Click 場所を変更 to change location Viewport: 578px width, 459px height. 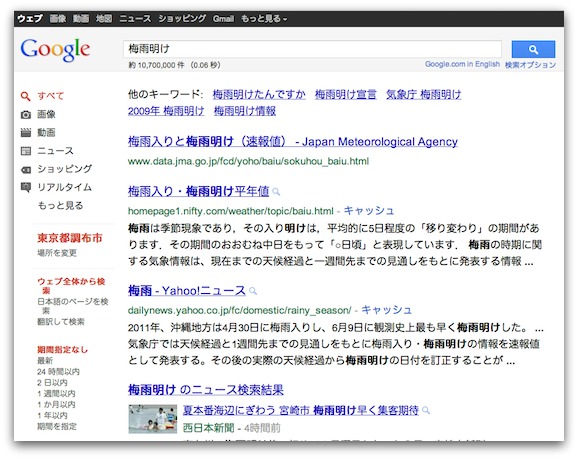pos(57,253)
